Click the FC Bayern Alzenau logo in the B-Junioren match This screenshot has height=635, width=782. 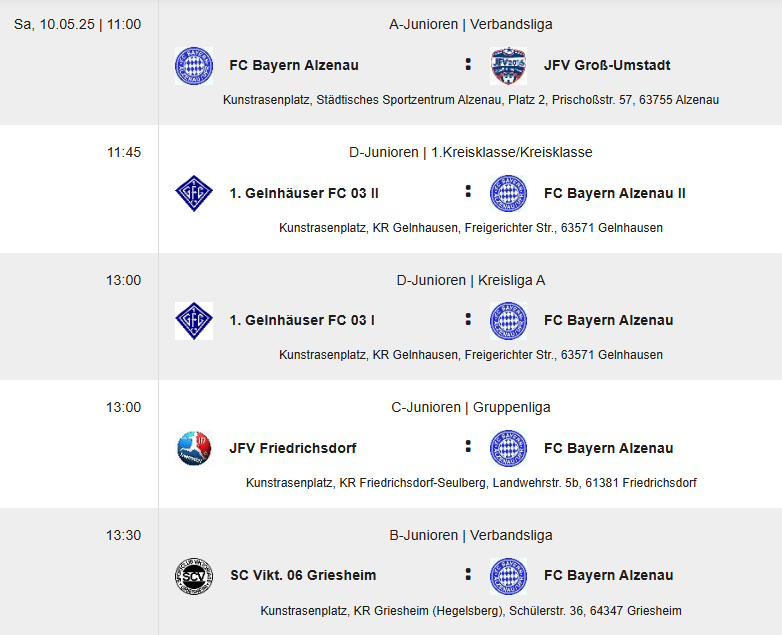[x=508, y=576]
